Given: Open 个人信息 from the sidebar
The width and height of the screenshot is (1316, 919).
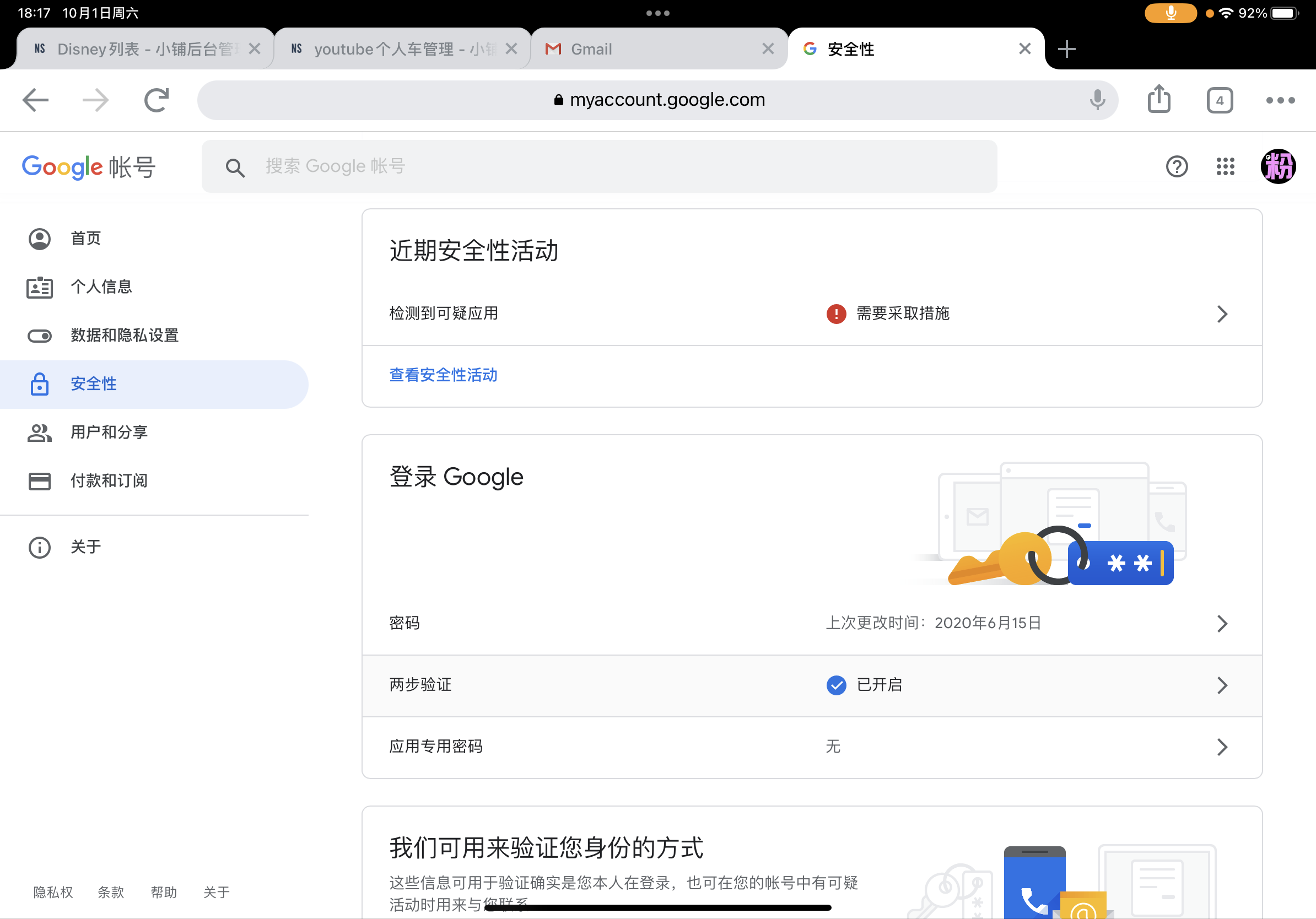Looking at the screenshot, I should tap(101, 287).
